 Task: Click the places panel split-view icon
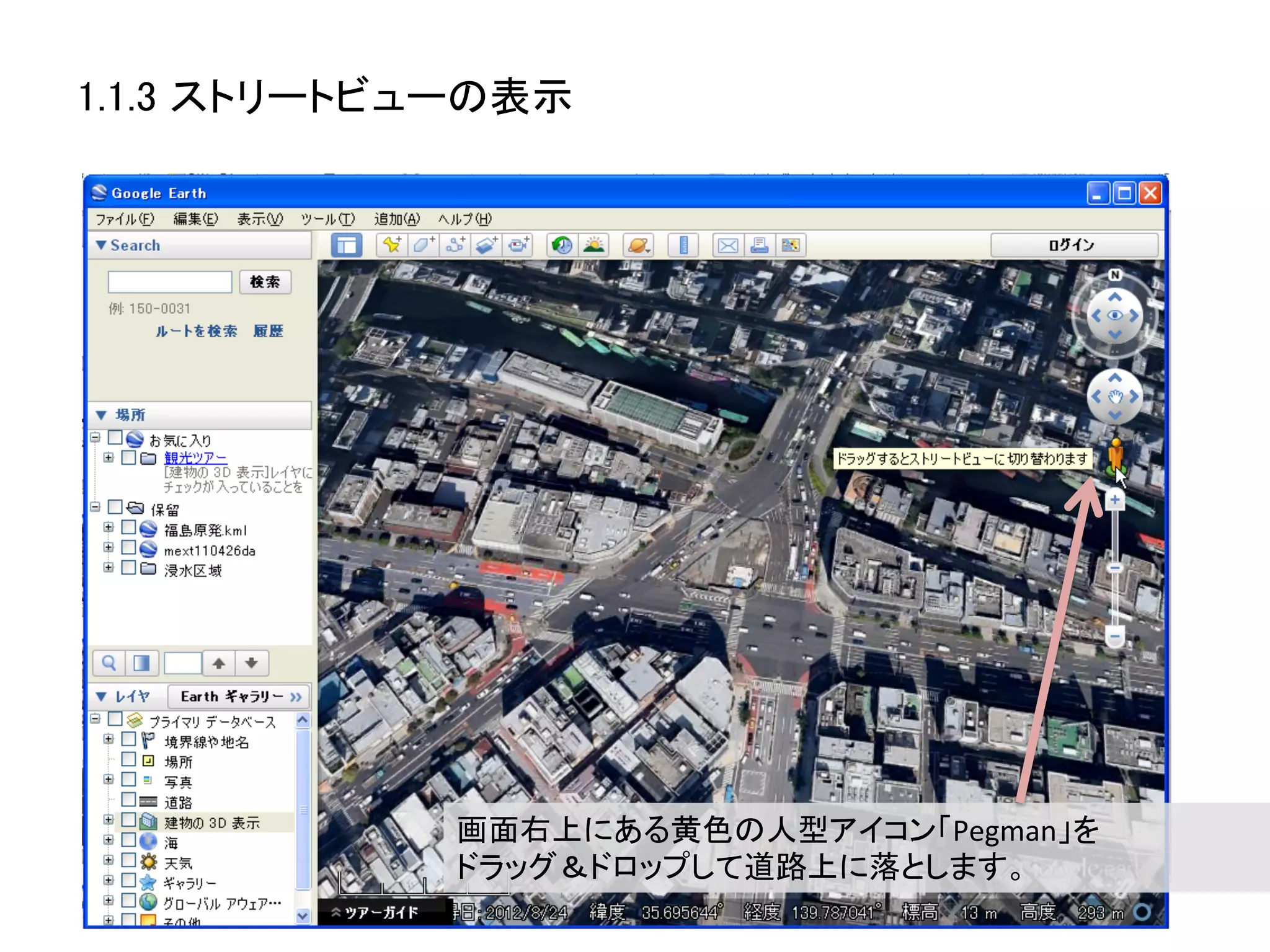coord(142,663)
